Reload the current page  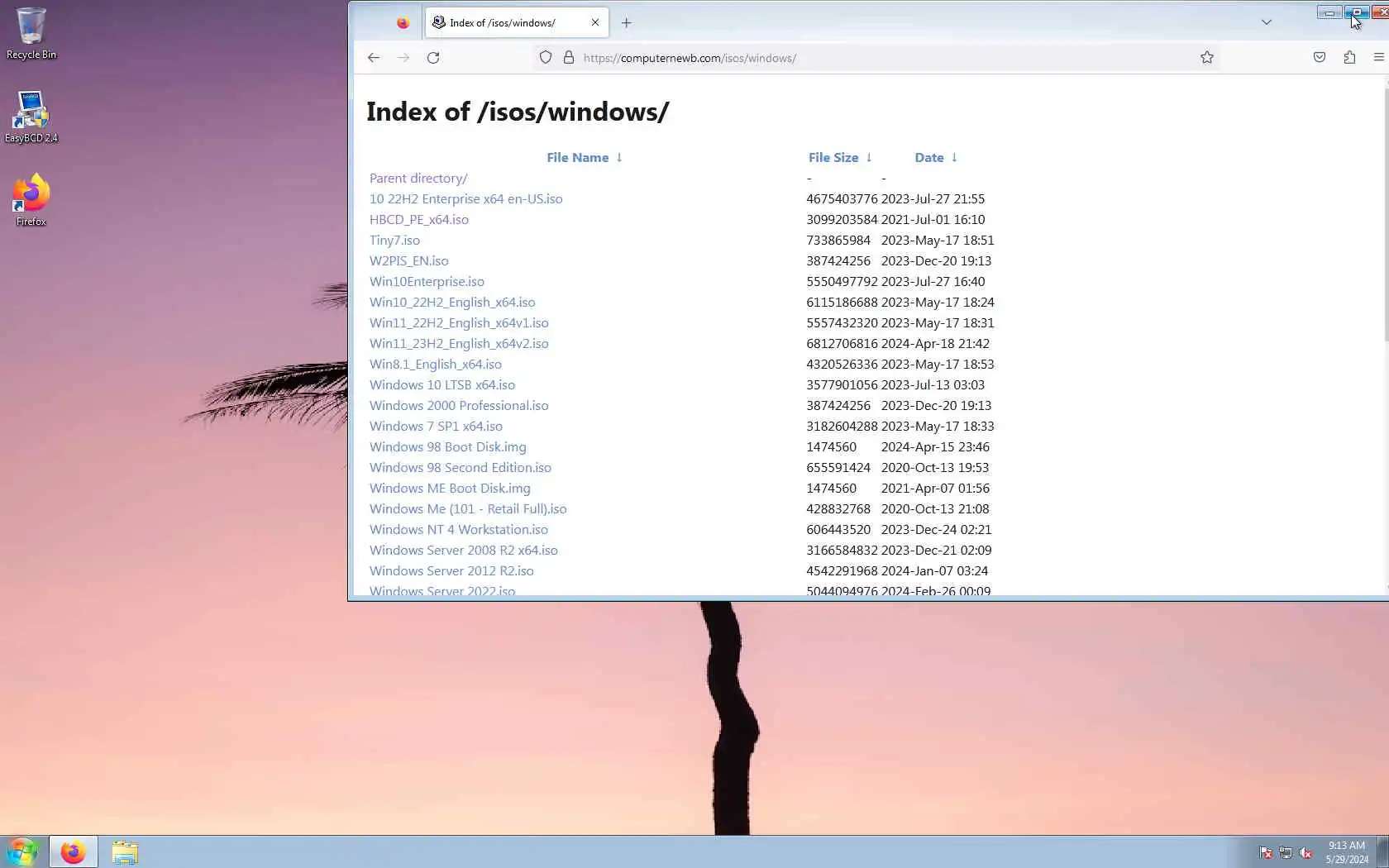point(433,58)
